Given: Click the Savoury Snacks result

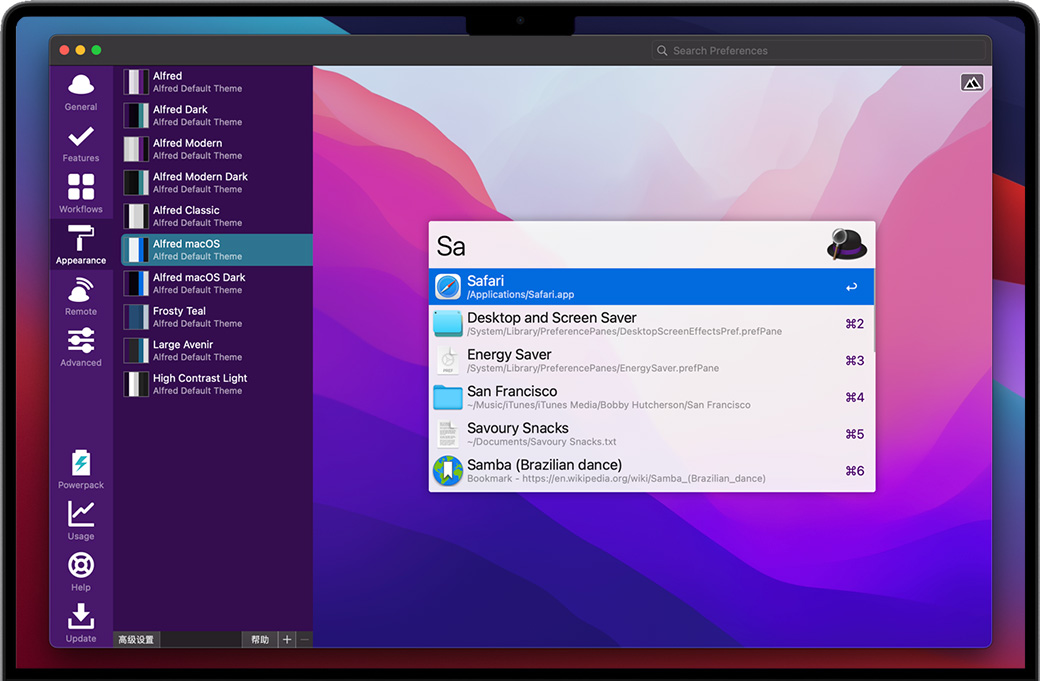Looking at the screenshot, I should [651, 434].
